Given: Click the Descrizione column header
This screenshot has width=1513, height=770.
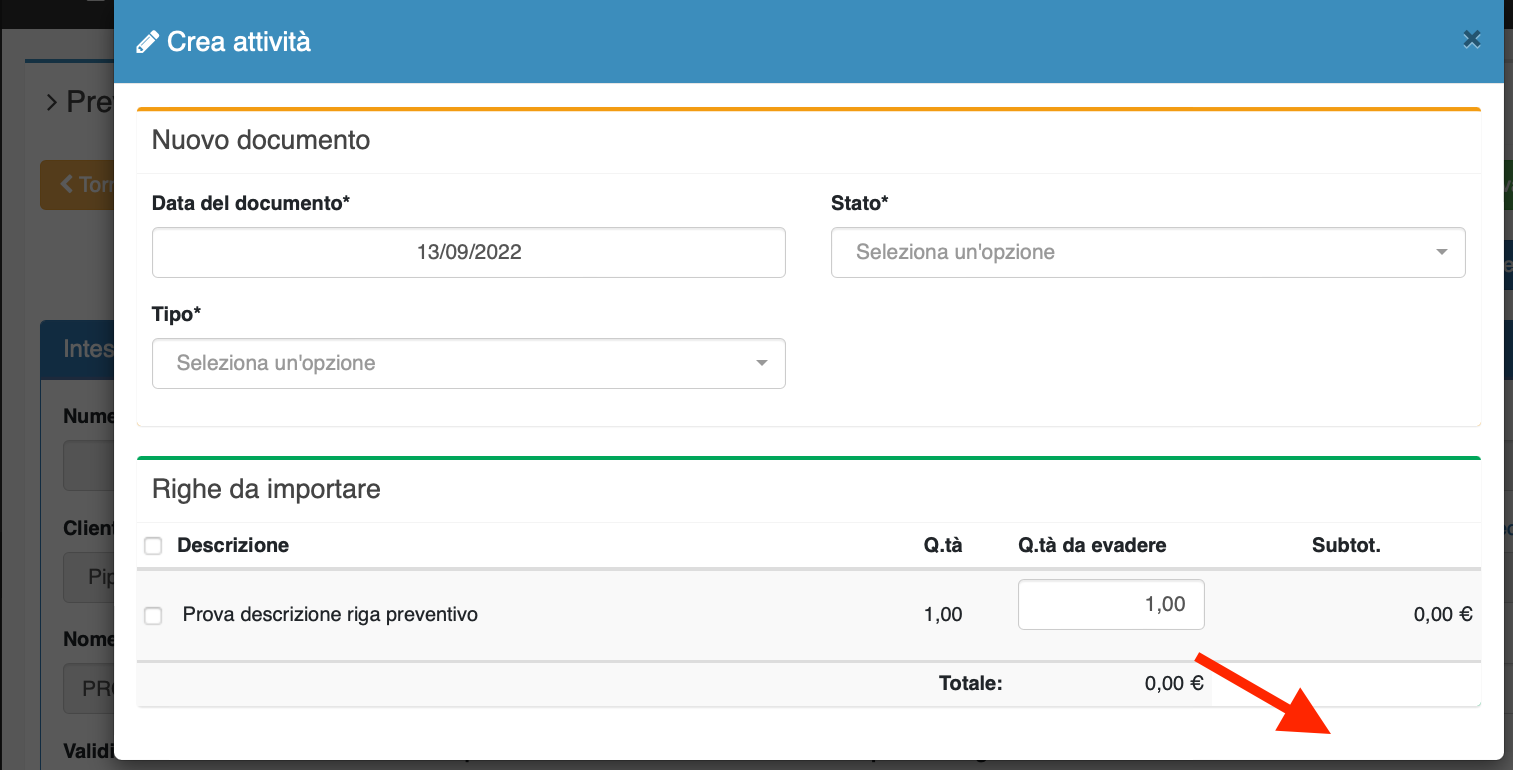Looking at the screenshot, I should pos(232,545).
